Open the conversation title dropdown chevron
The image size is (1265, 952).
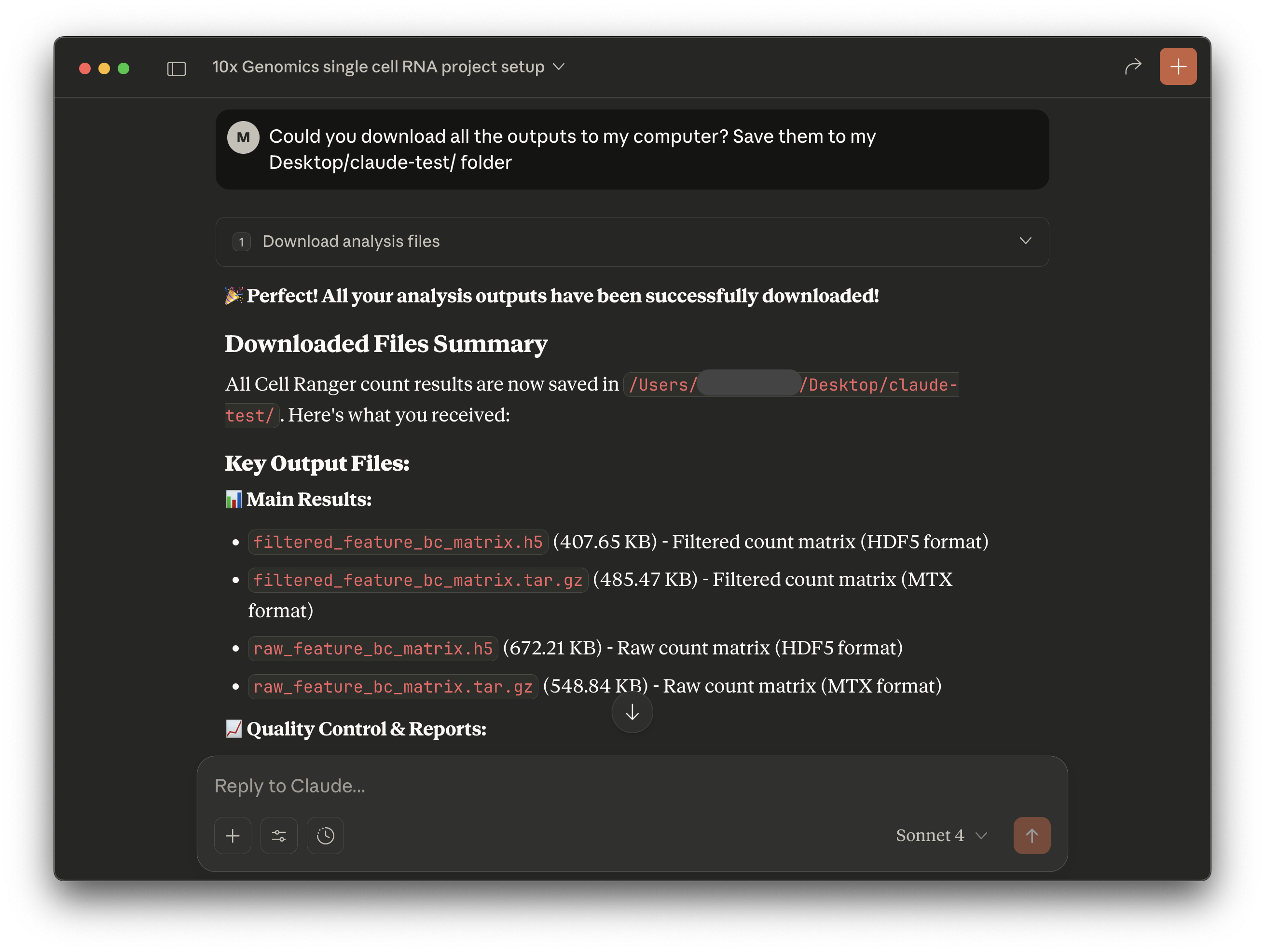[x=559, y=67]
